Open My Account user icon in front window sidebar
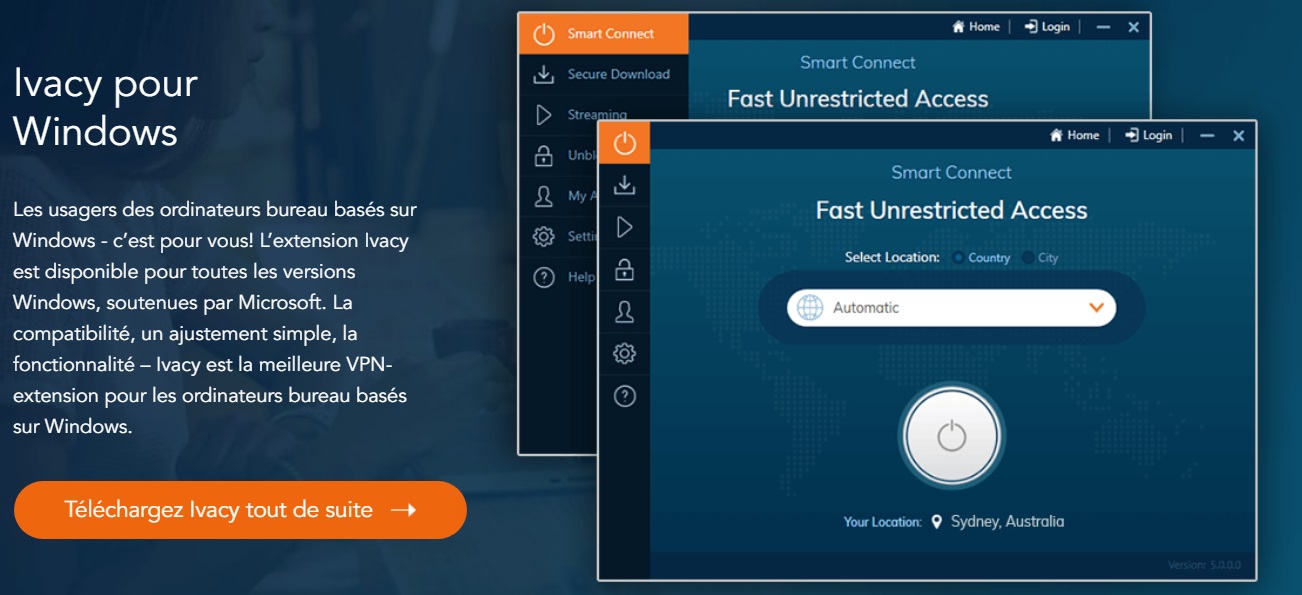The image size is (1302, 595). point(625,312)
